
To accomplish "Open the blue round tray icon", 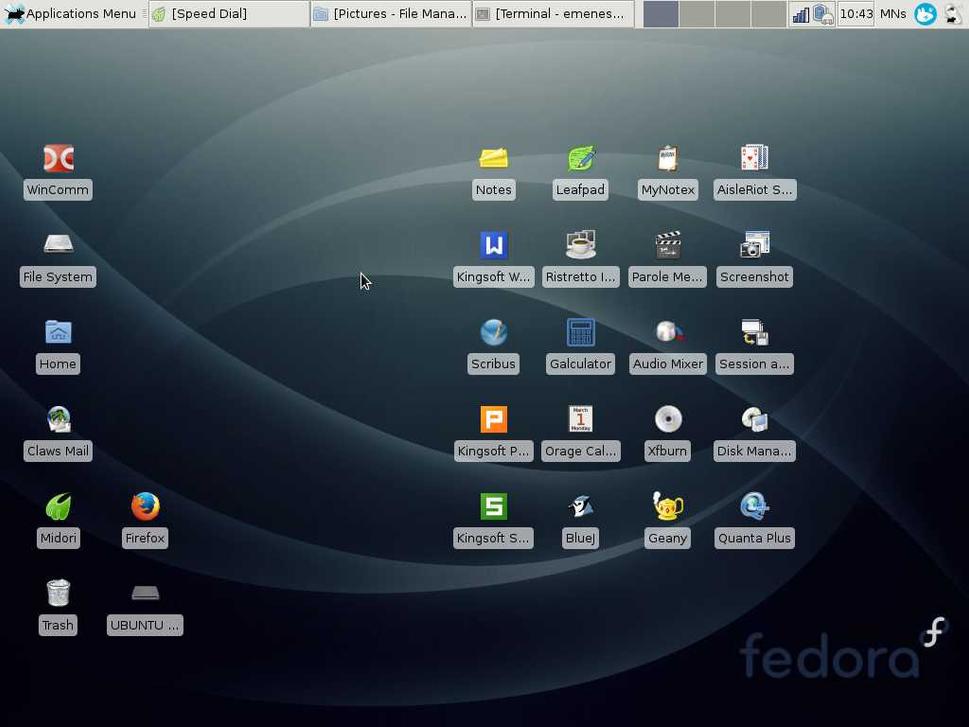I will click(926, 14).
